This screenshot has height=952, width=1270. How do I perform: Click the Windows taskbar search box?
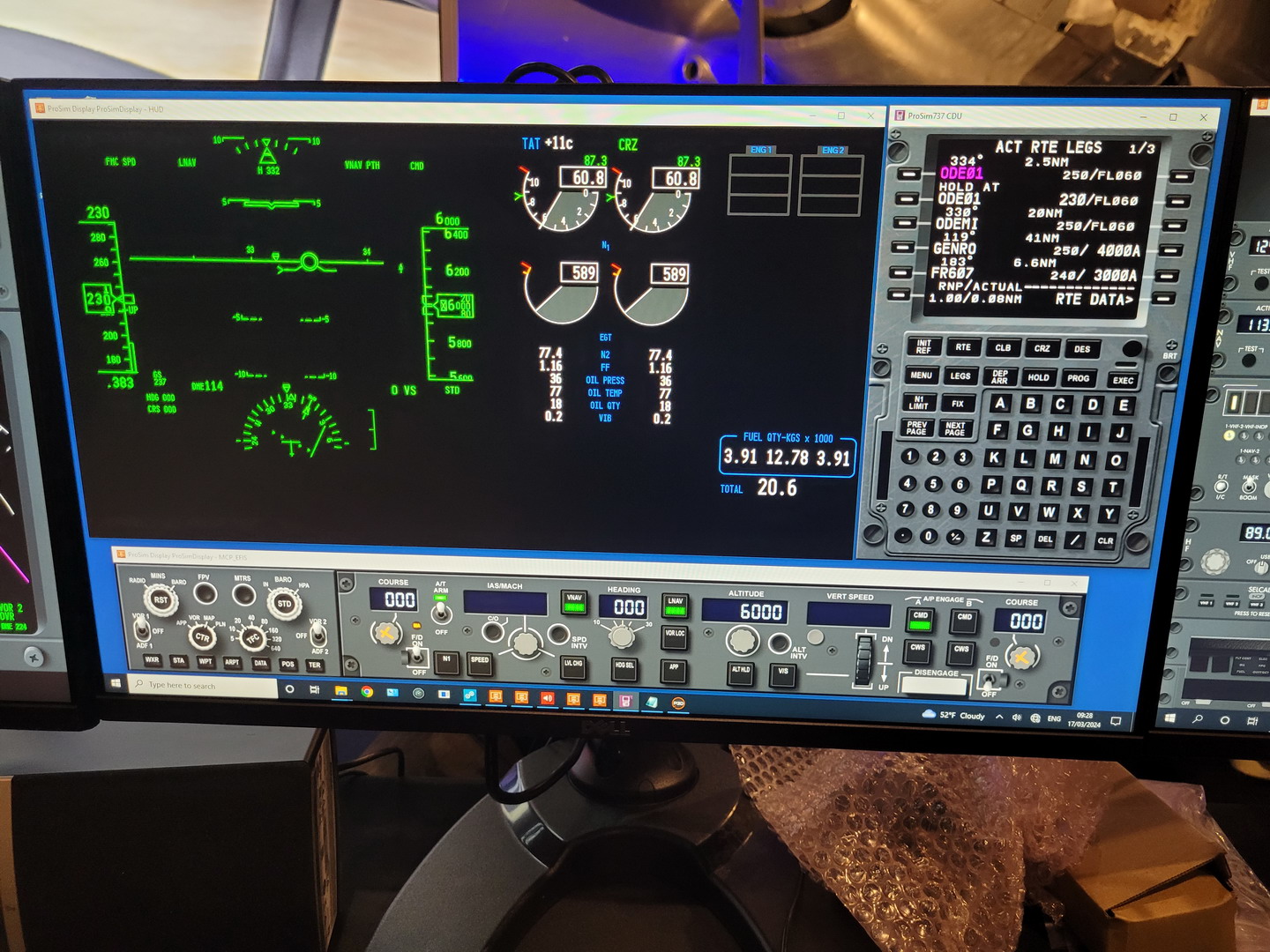(x=203, y=686)
